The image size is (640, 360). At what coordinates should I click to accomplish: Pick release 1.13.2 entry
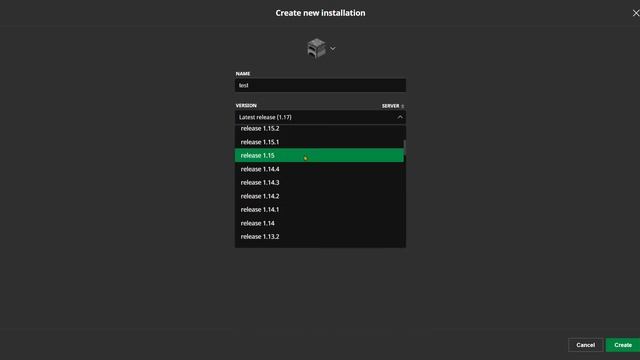click(319, 237)
